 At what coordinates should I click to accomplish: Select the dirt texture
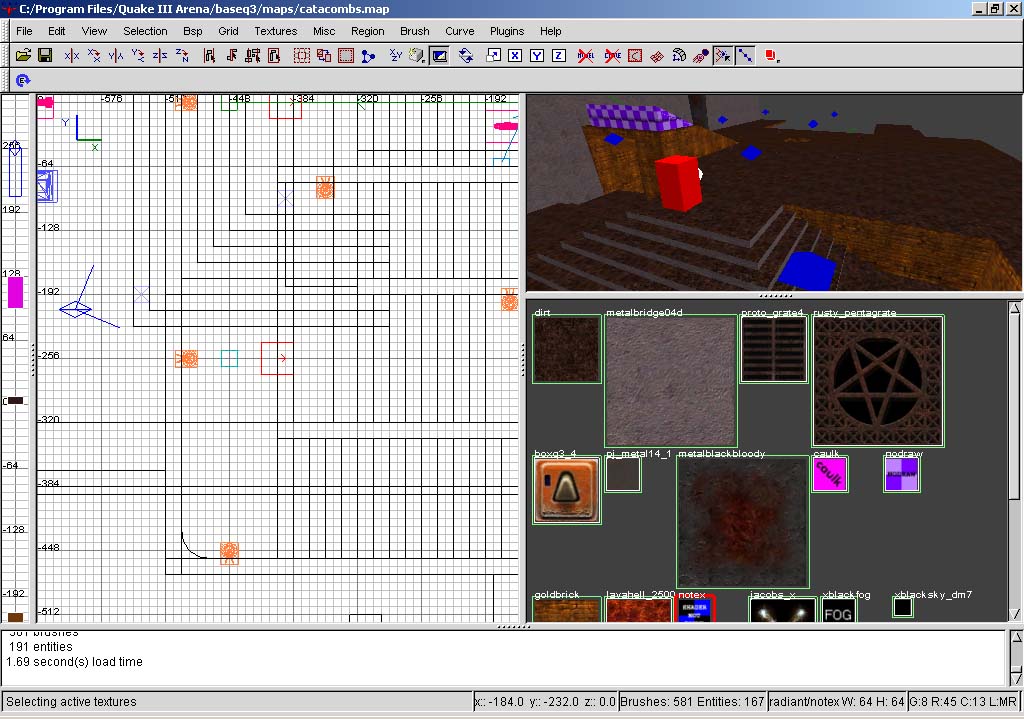567,349
